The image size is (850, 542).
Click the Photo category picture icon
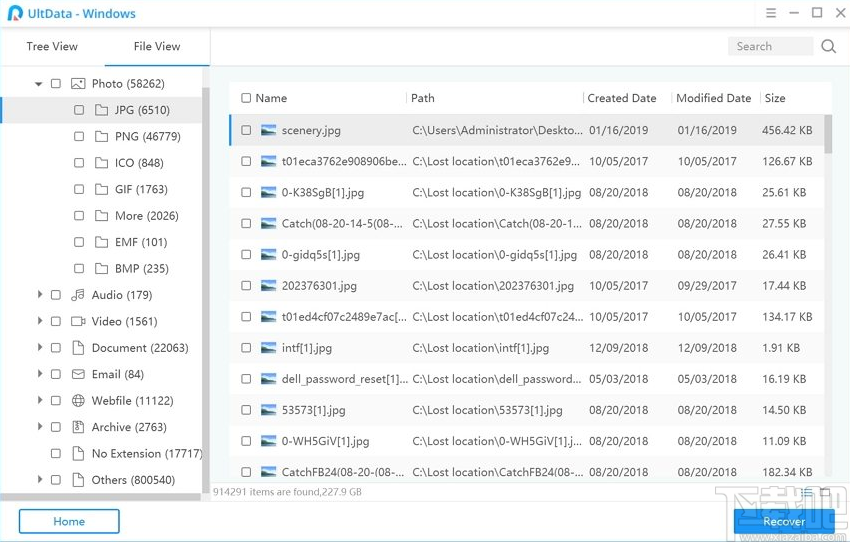[x=78, y=83]
